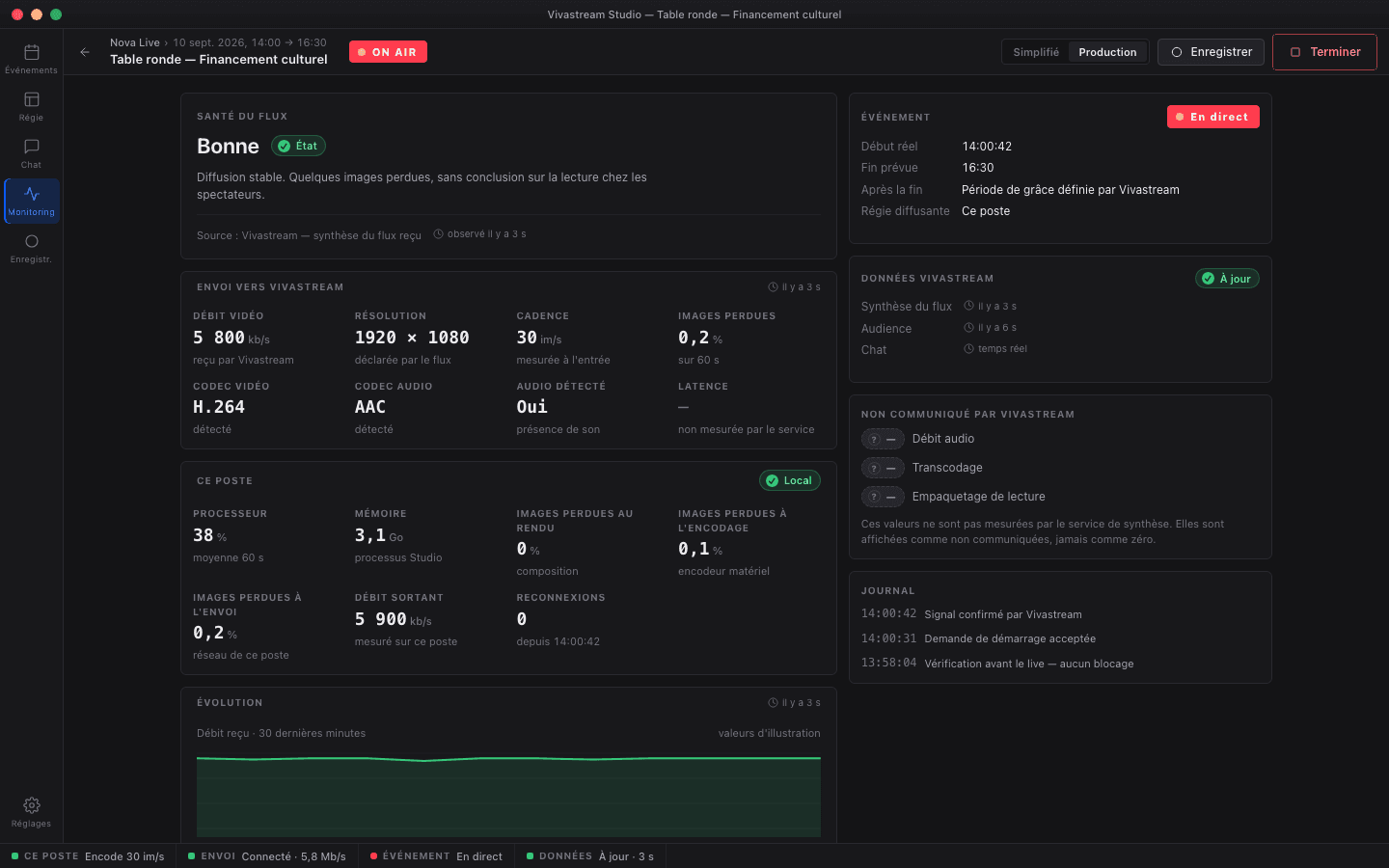Click the Enregistrer button
The width and height of the screenshot is (1389, 868).
pos(1212,52)
